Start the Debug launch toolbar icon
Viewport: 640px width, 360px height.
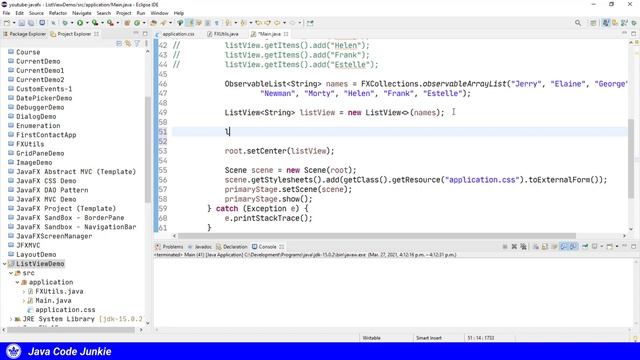(x=65, y=23)
